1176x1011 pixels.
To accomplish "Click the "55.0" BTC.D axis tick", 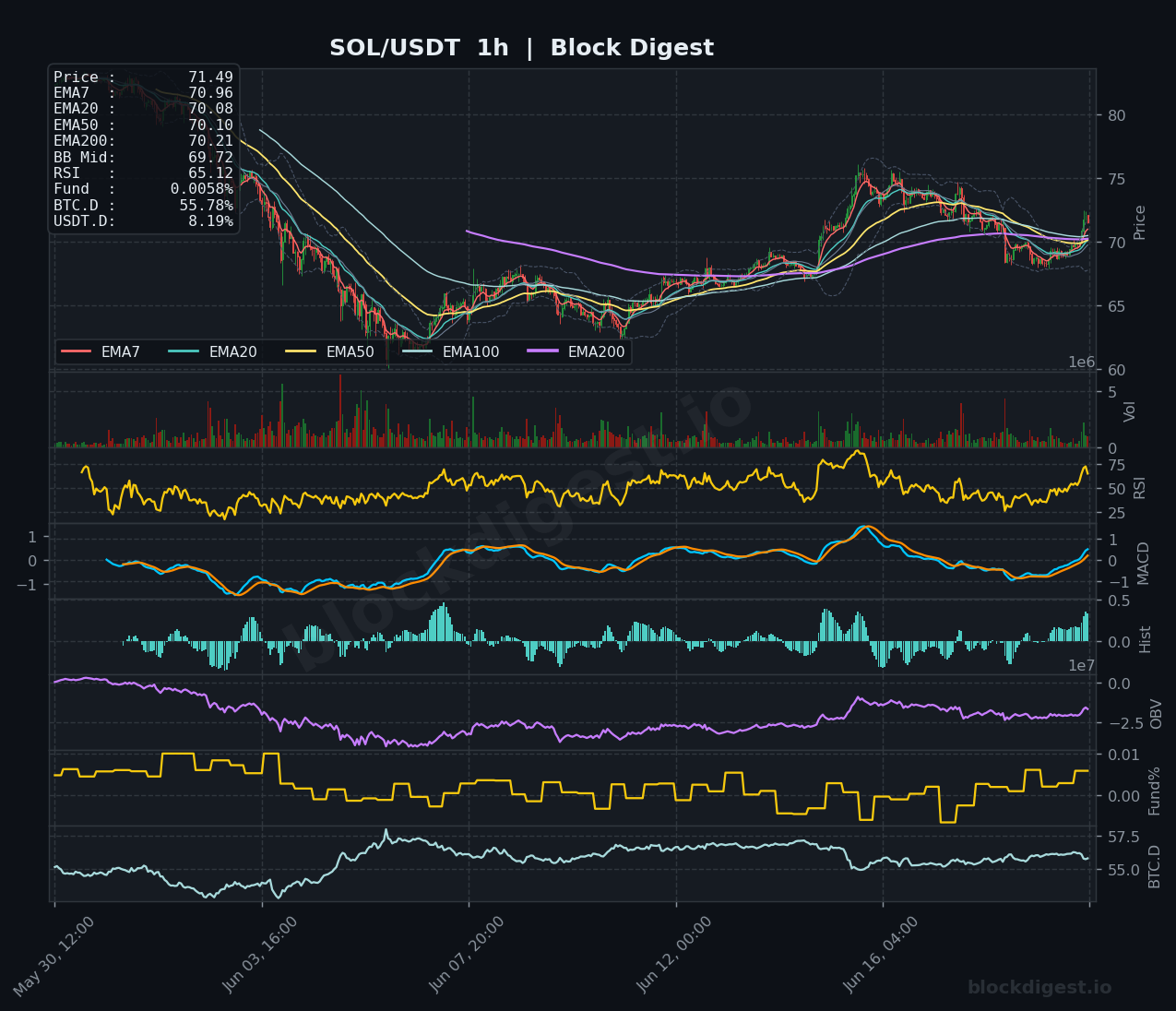I will click(1123, 870).
